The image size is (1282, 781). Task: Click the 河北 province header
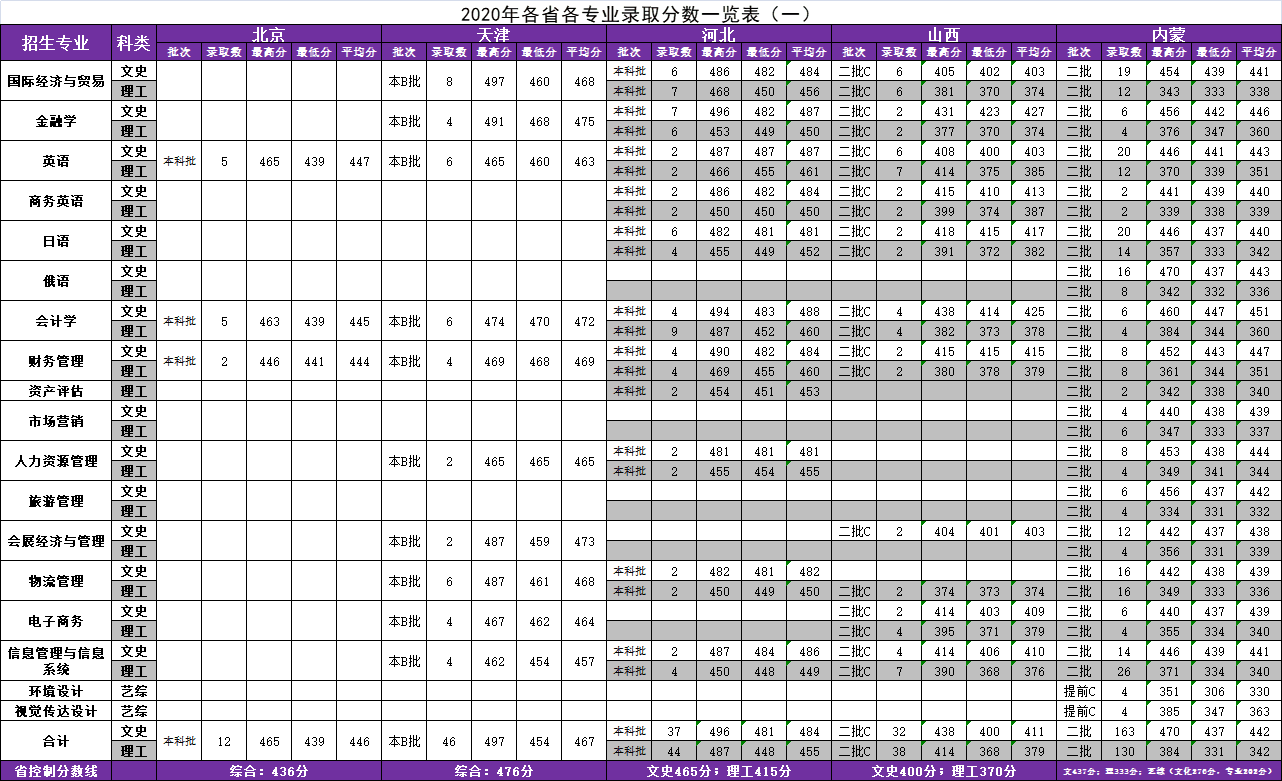tap(719, 34)
